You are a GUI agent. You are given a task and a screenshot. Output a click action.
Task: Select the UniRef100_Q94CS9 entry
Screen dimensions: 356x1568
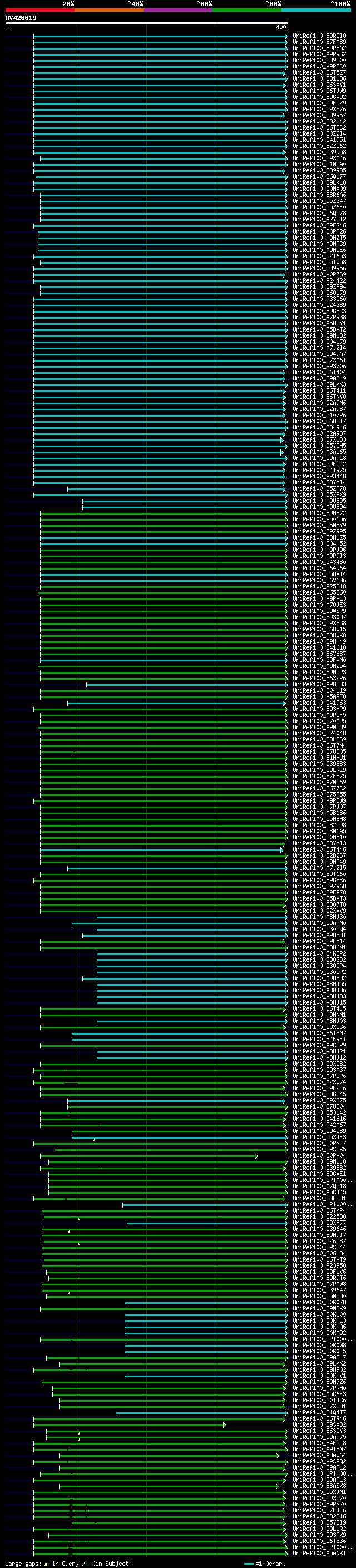tap(319, 1131)
